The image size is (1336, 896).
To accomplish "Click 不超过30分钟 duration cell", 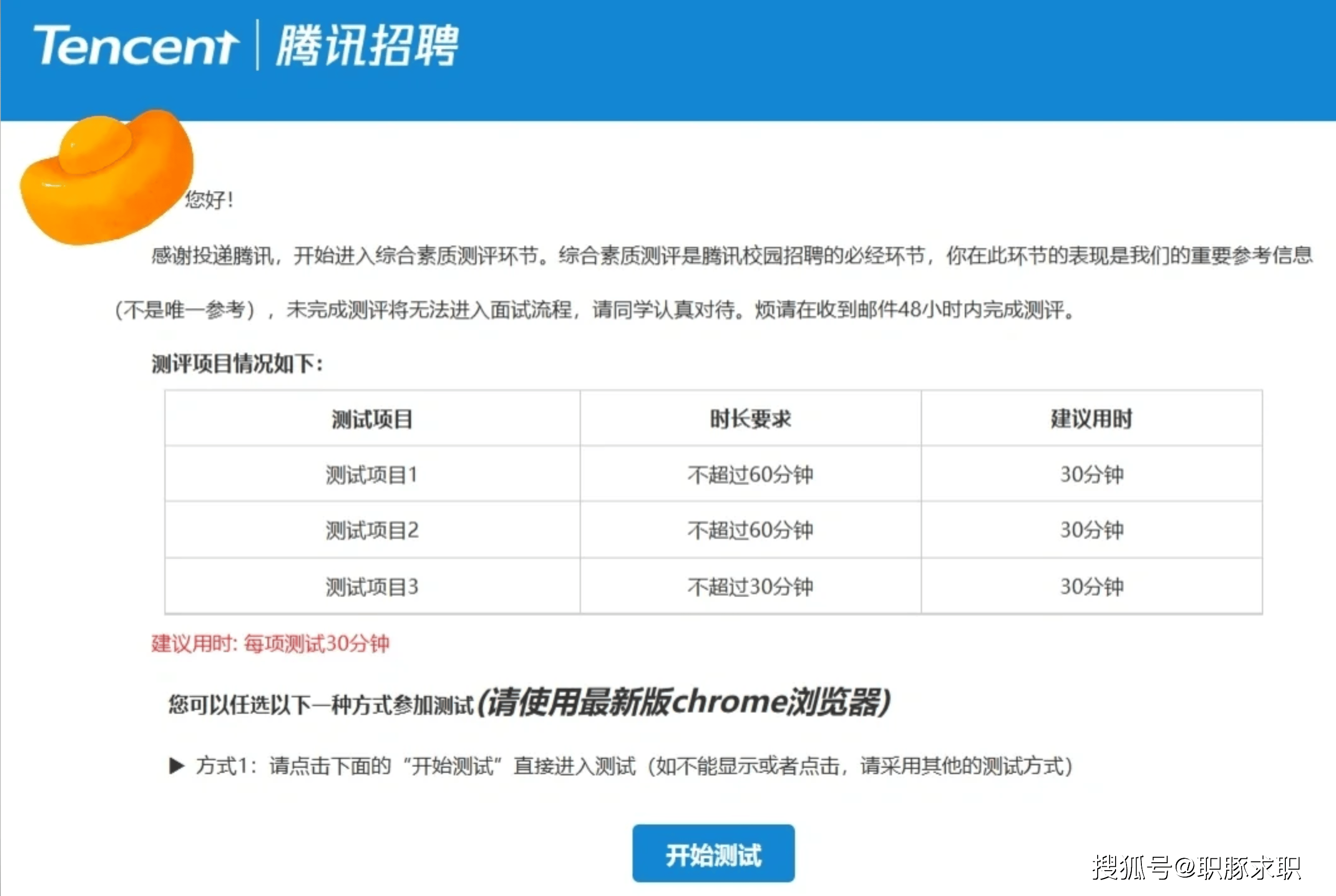I will point(750,587).
